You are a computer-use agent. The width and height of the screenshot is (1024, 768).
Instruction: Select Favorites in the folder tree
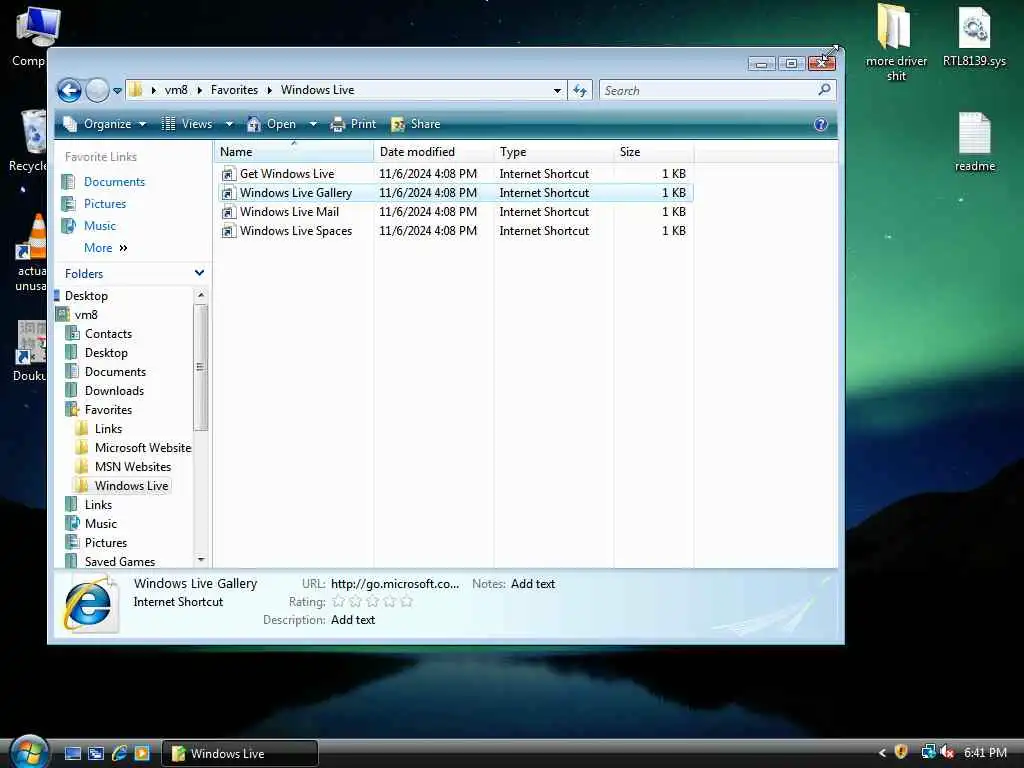coord(108,409)
